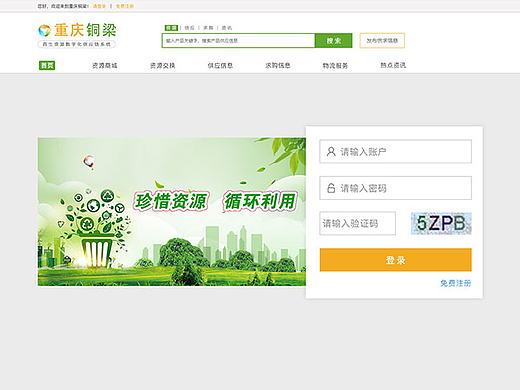The image size is (520, 390).
Task: Click the 发布供求信息 button
Action: (382, 41)
